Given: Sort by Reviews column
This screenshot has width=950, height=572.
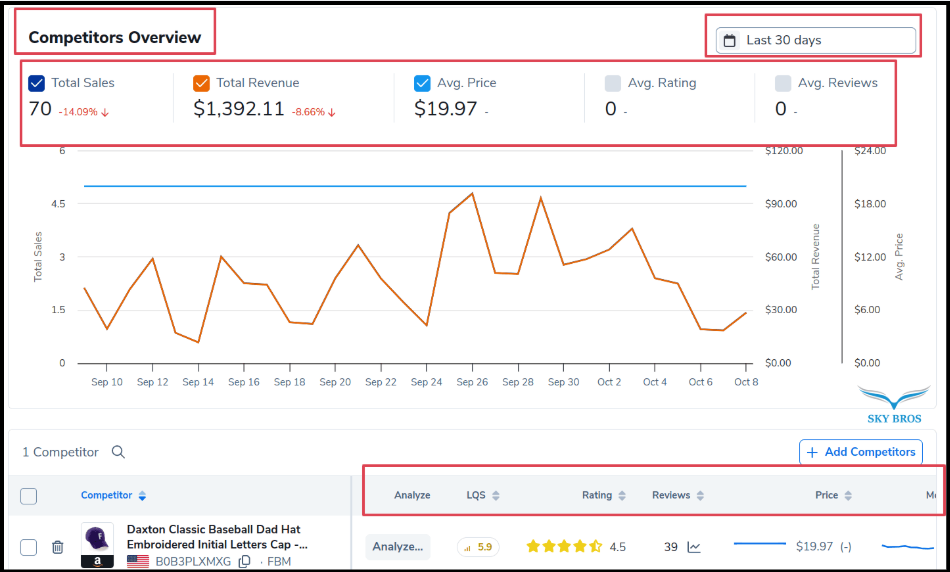Looking at the screenshot, I should [x=678, y=496].
